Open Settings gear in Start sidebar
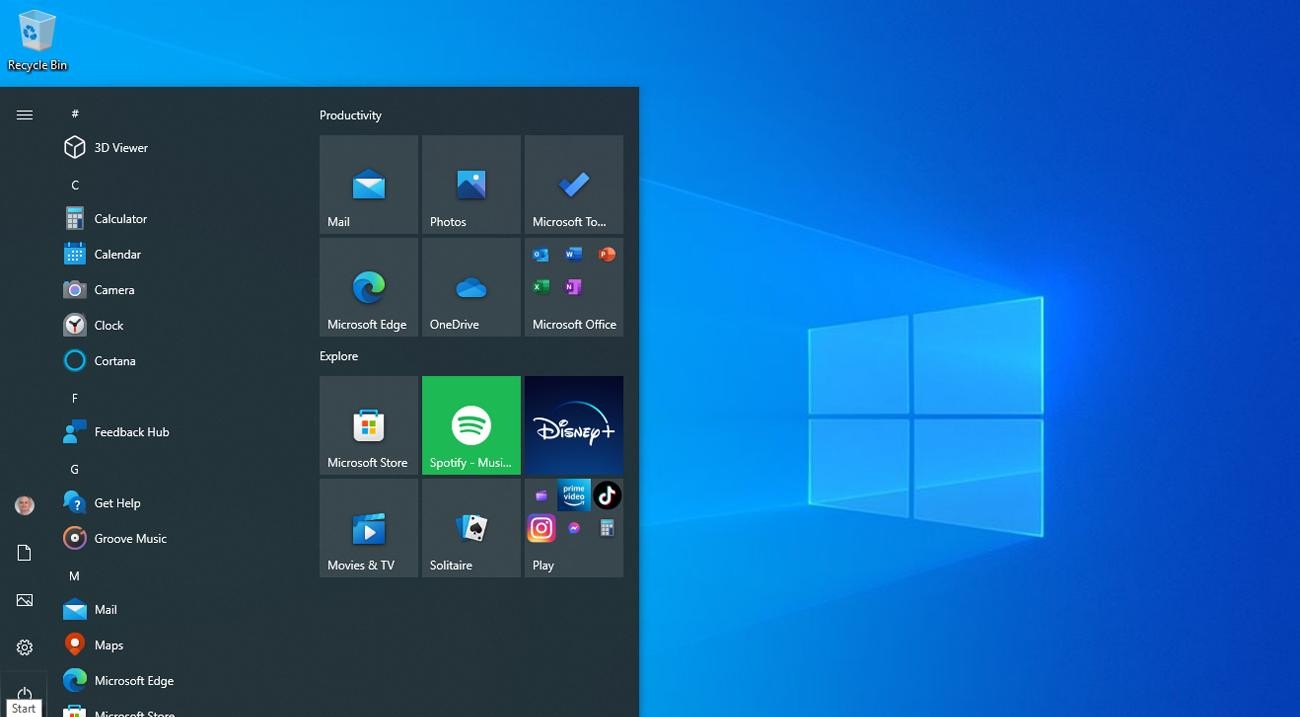The height and width of the screenshot is (717, 1300). coord(24,648)
